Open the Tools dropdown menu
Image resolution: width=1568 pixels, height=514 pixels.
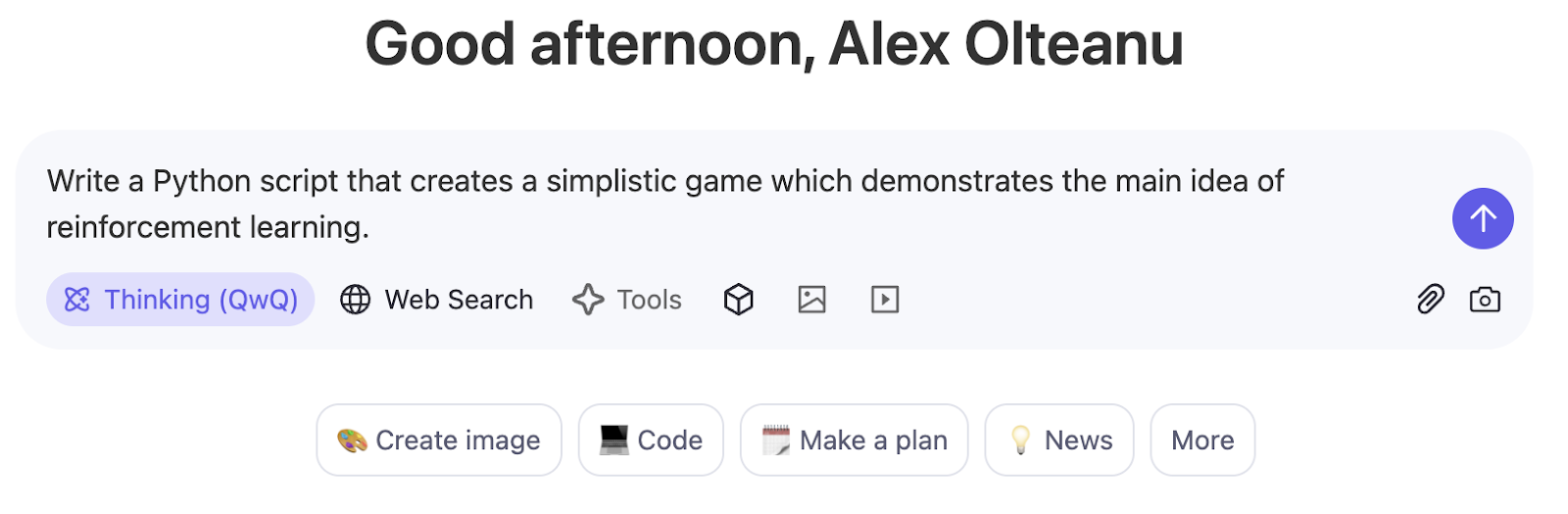coord(627,300)
